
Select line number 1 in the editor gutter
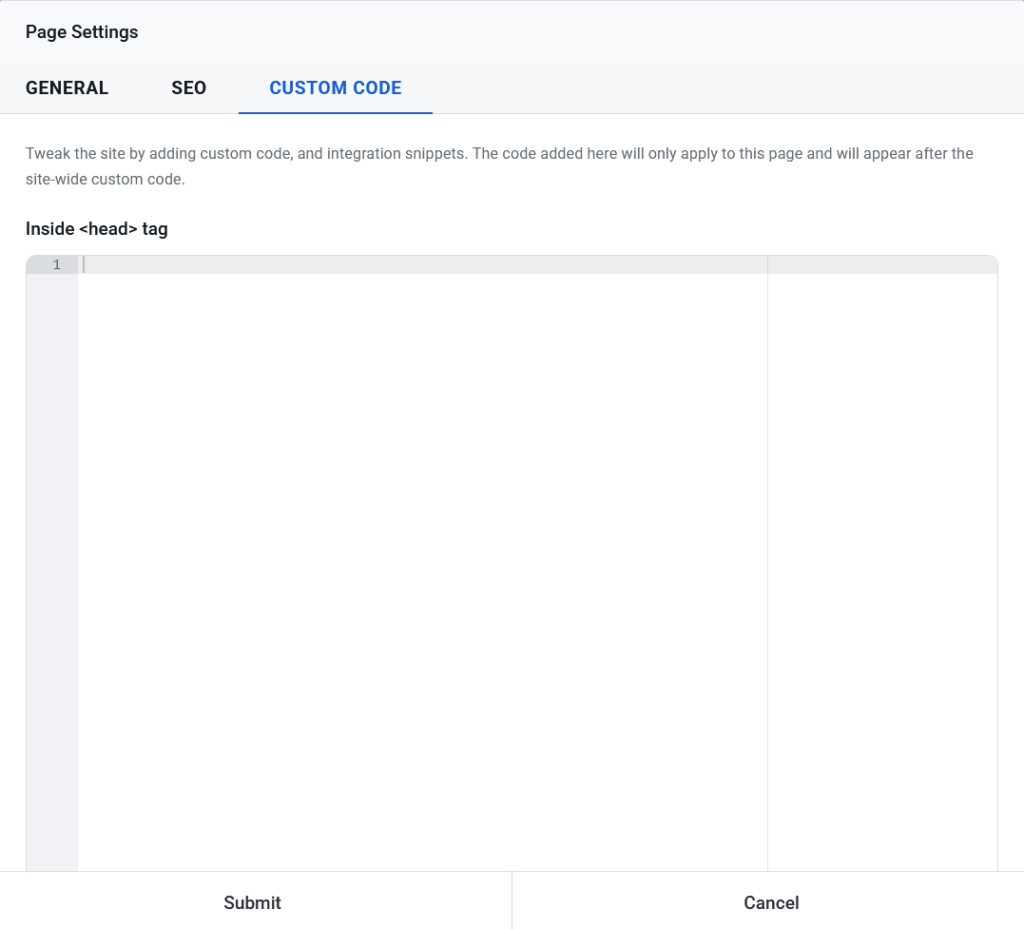click(x=56, y=265)
